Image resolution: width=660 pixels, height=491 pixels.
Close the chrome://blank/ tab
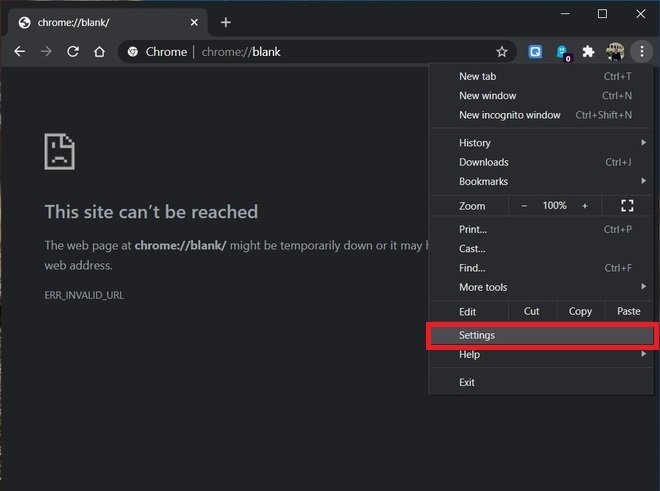[x=193, y=22]
